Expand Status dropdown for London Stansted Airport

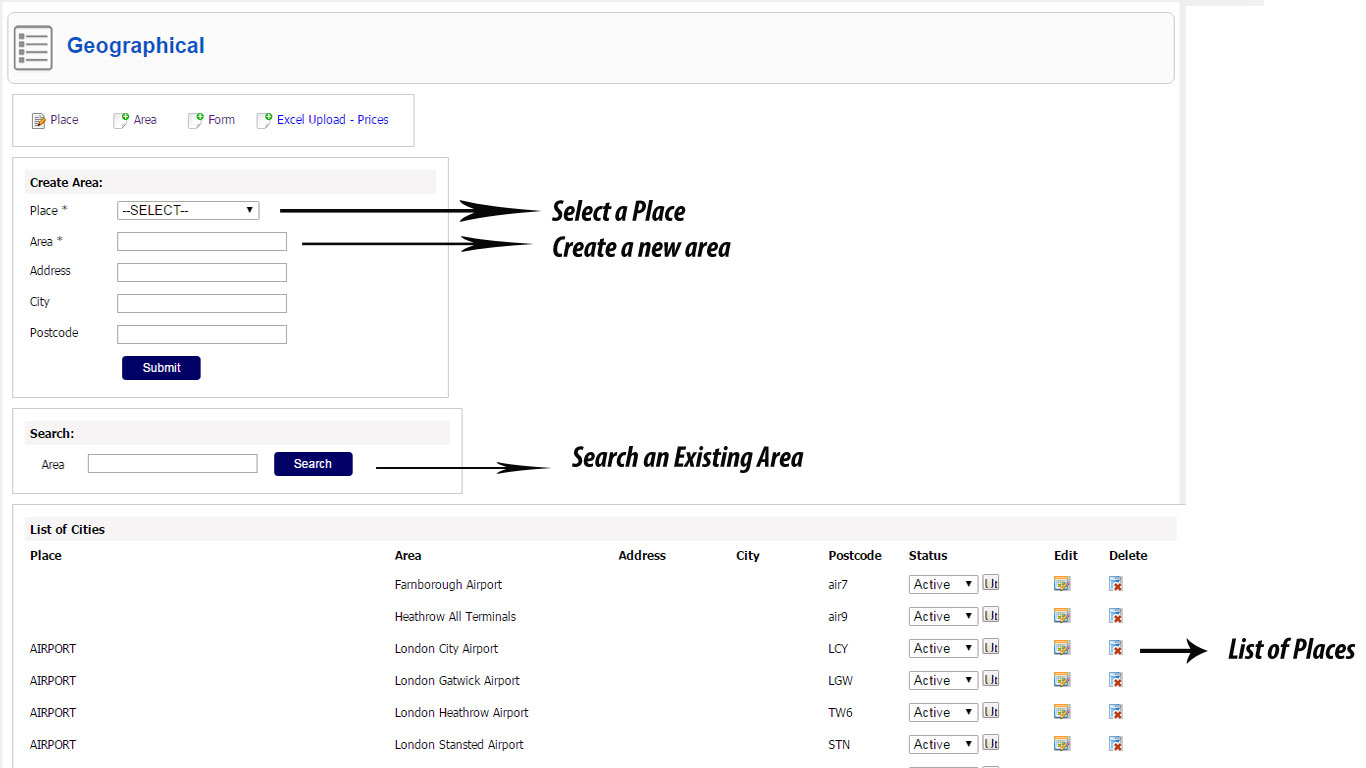tap(943, 745)
